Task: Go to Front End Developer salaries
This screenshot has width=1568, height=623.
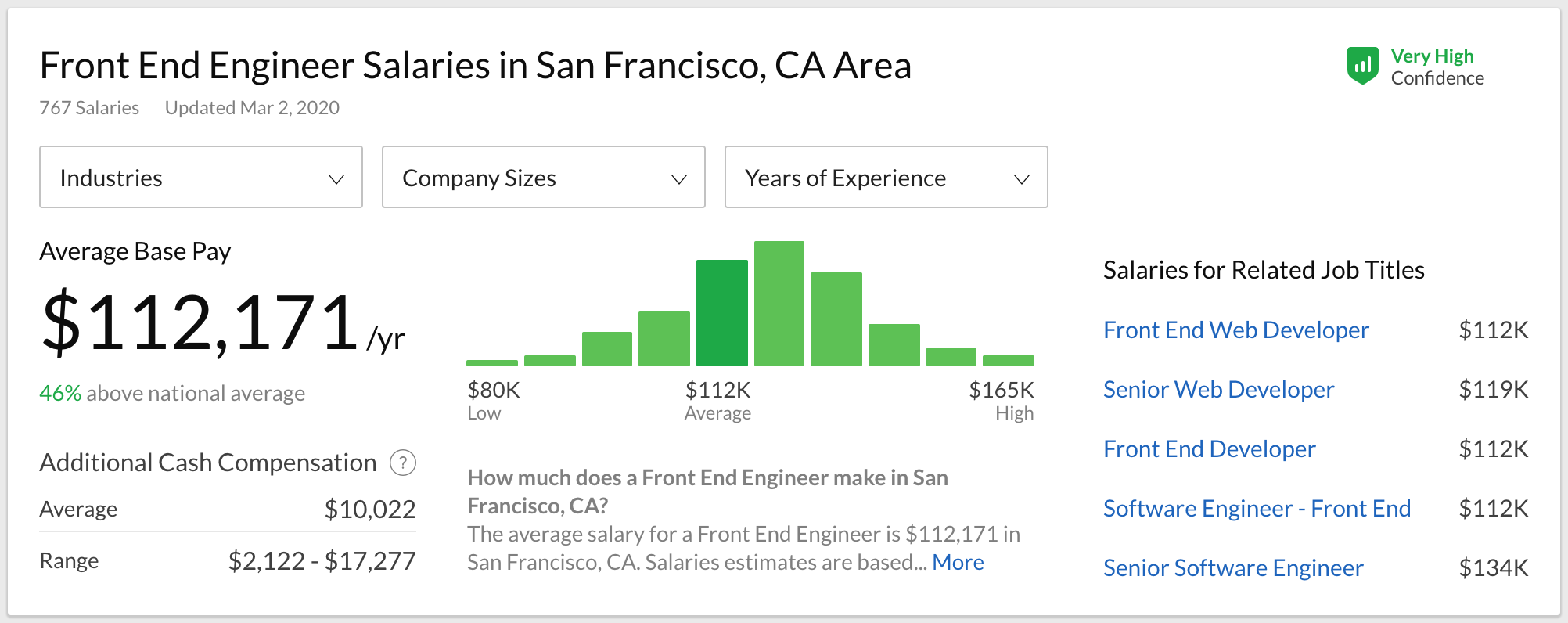Action: [x=1209, y=449]
